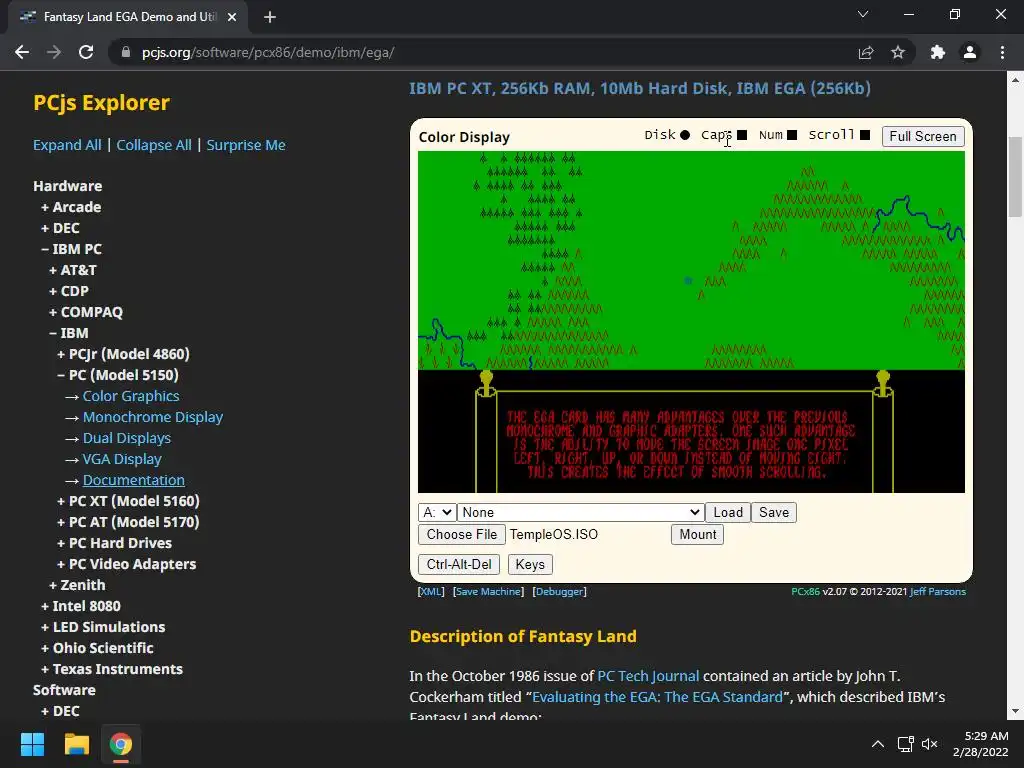The height and width of the screenshot is (768, 1024).
Task: Open the Color Graphics link
Action: click(131, 396)
